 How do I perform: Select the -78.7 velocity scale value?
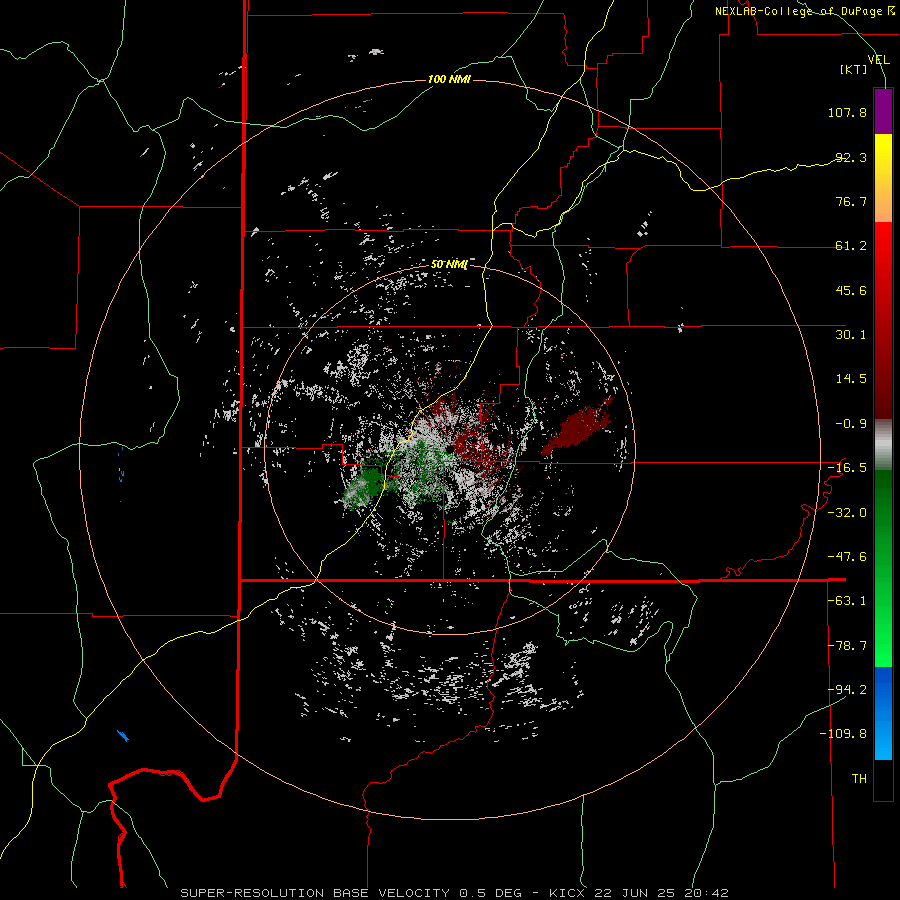(x=847, y=646)
